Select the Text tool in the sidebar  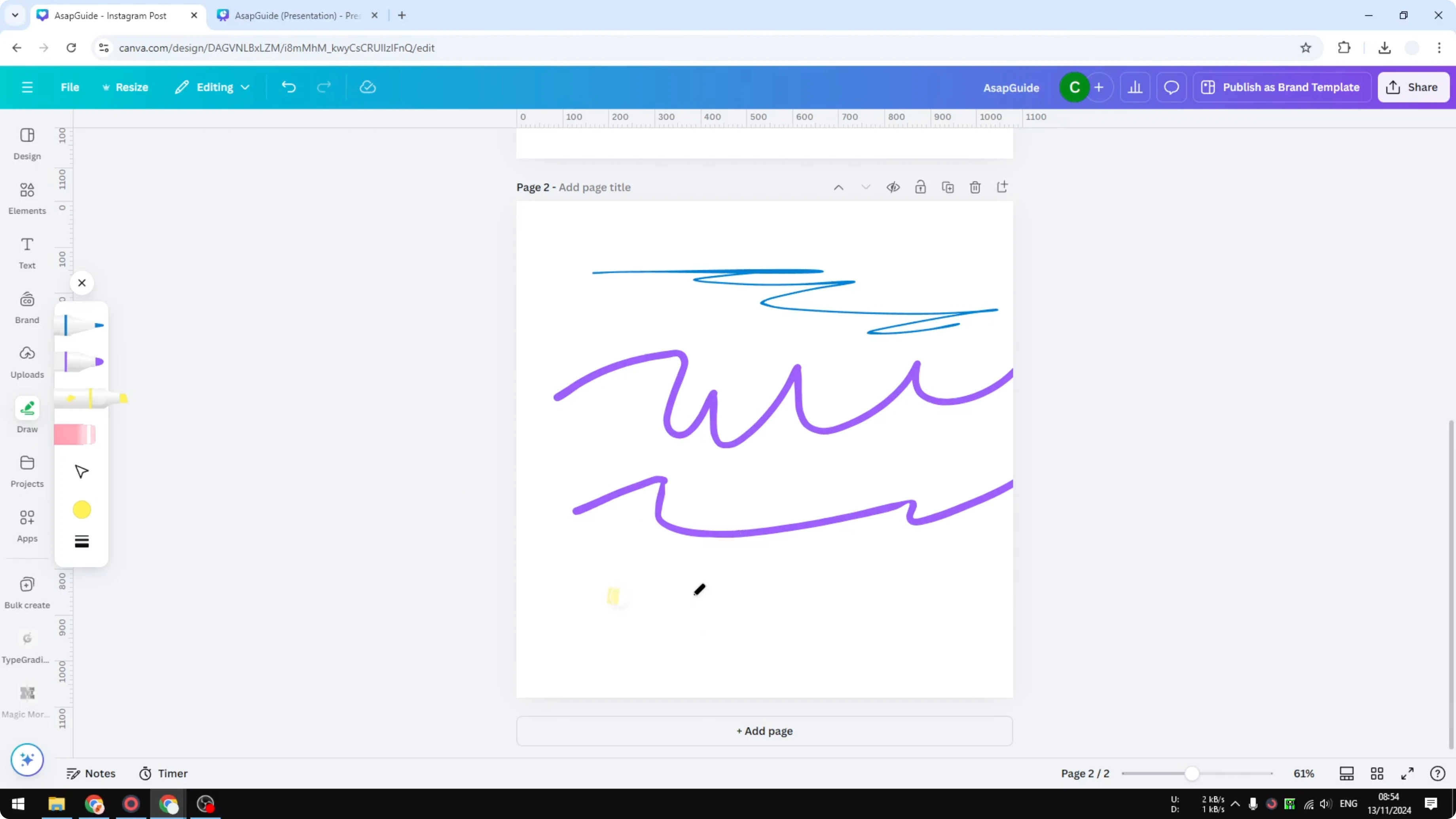[x=27, y=252]
